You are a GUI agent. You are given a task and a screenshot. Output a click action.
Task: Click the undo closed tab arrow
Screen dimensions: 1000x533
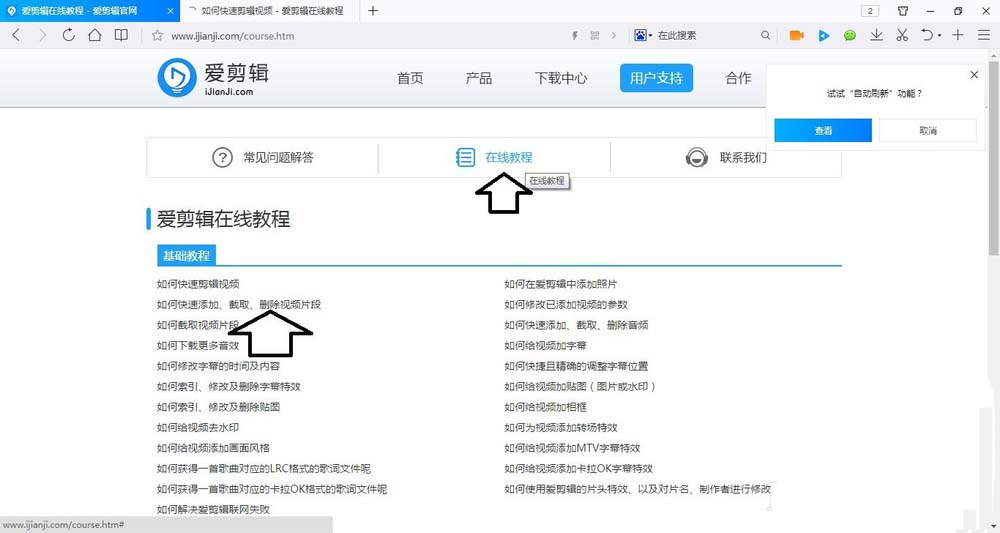coord(927,35)
